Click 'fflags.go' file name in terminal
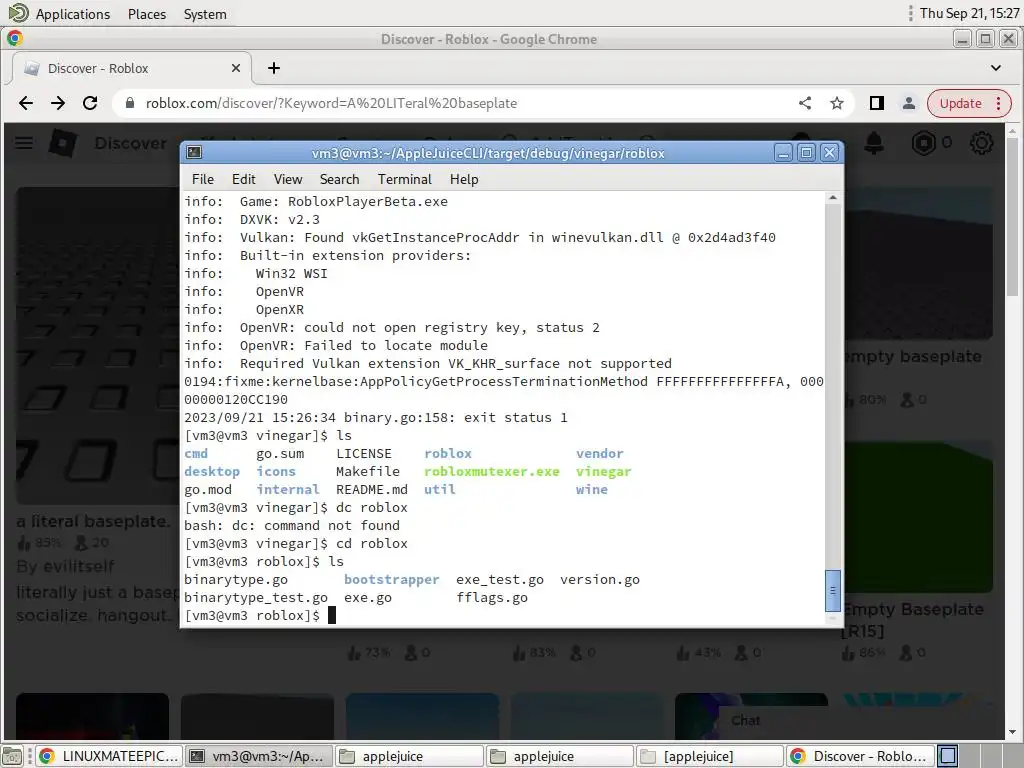Viewport: 1024px width, 768px height. coord(492,598)
